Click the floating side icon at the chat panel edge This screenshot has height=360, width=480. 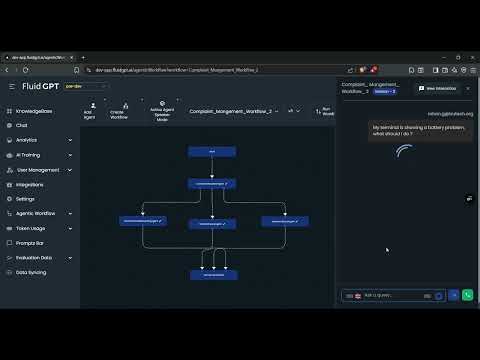tap(469, 199)
